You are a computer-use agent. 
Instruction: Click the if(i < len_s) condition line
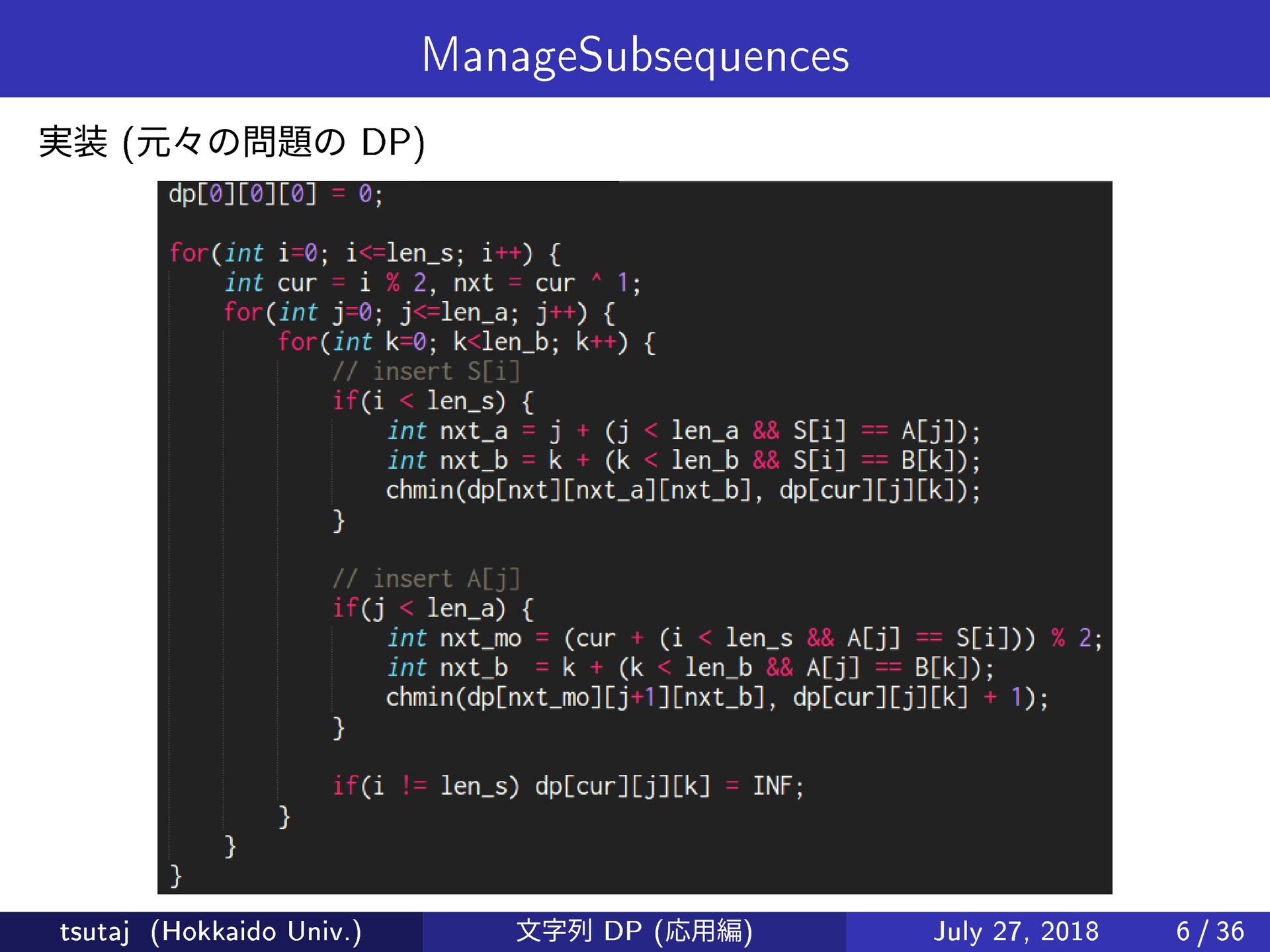tap(433, 401)
